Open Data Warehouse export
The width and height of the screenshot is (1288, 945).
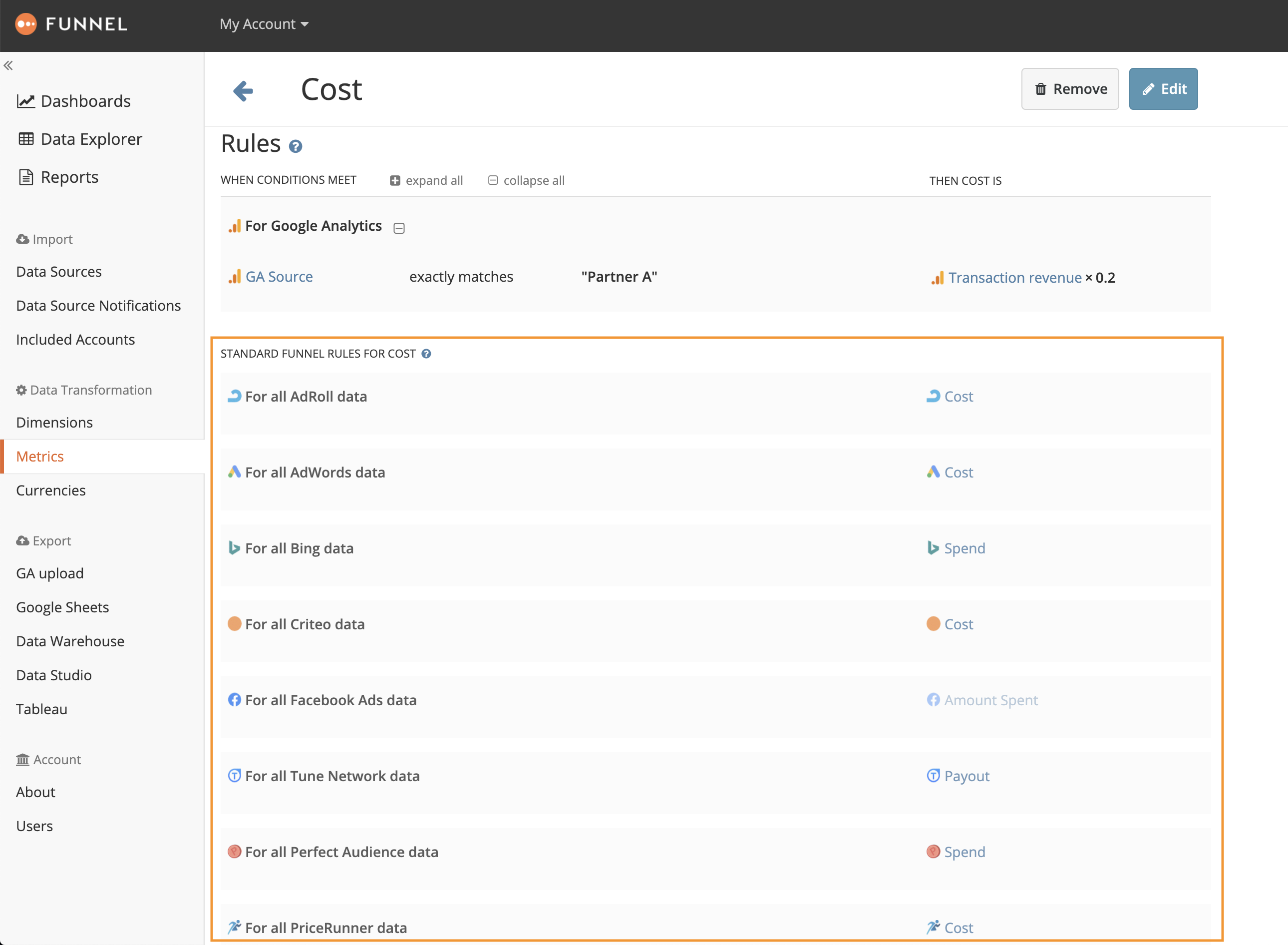pyautogui.click(x=70, y=641)
